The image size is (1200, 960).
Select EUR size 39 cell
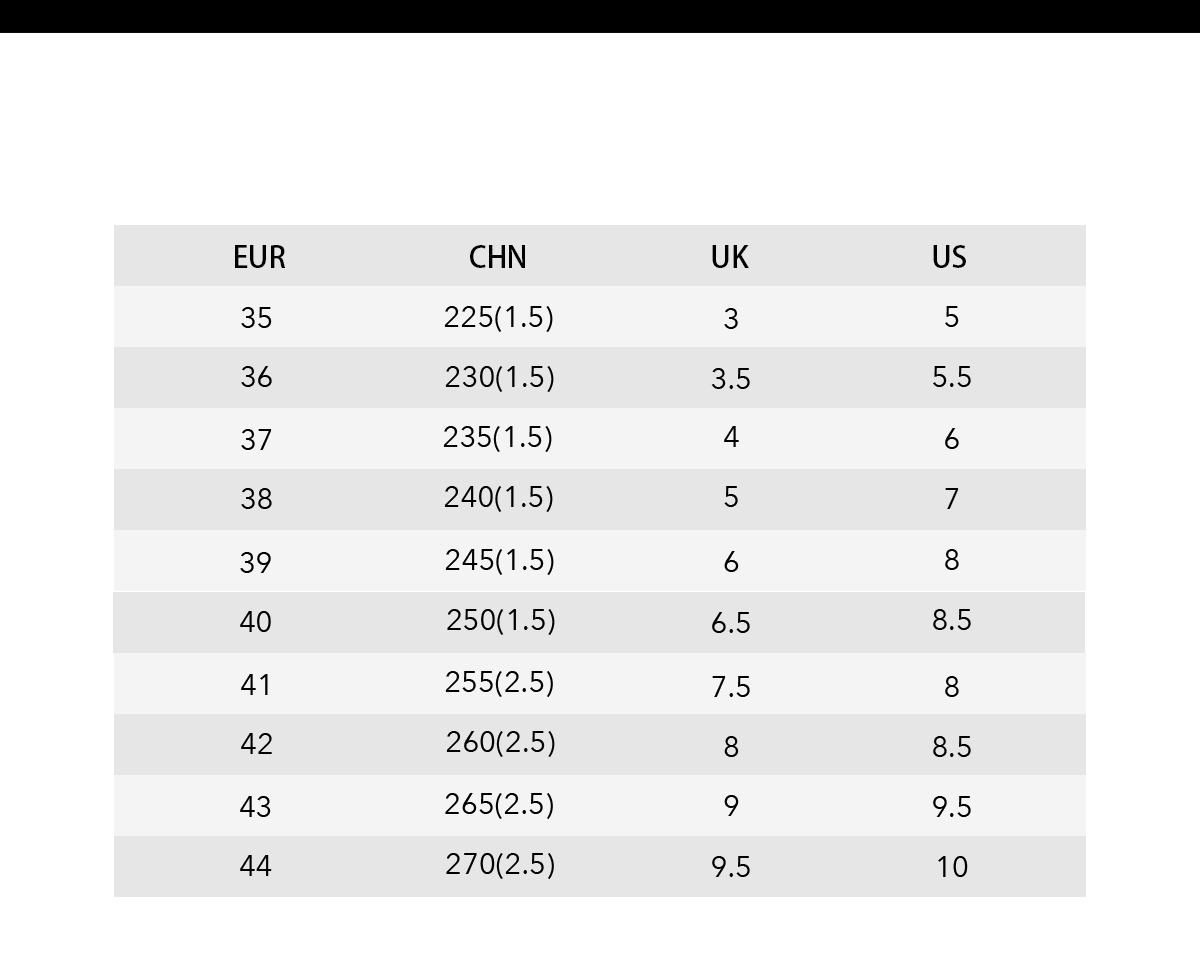pyautogui.click(x=256, y=562)
